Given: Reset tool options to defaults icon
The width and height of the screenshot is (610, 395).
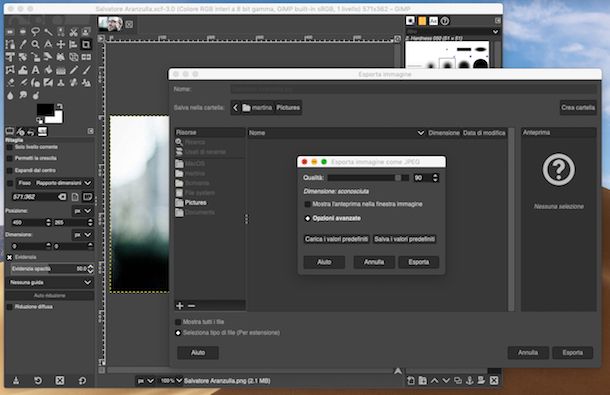Looking at the screenshot, I should 82,381.
